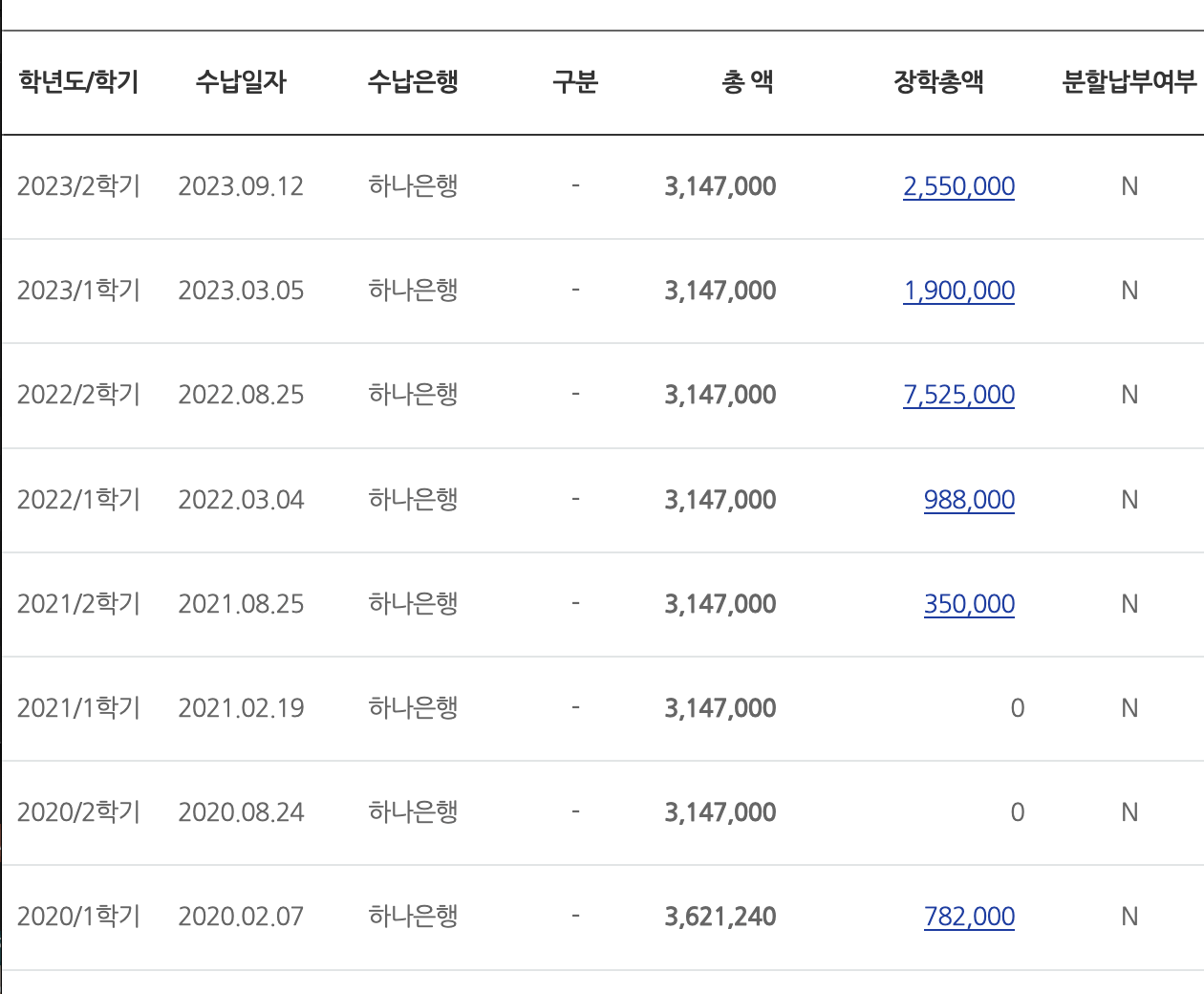
Task: Select the 2023/2학기 row label
Action: (78, 186)
